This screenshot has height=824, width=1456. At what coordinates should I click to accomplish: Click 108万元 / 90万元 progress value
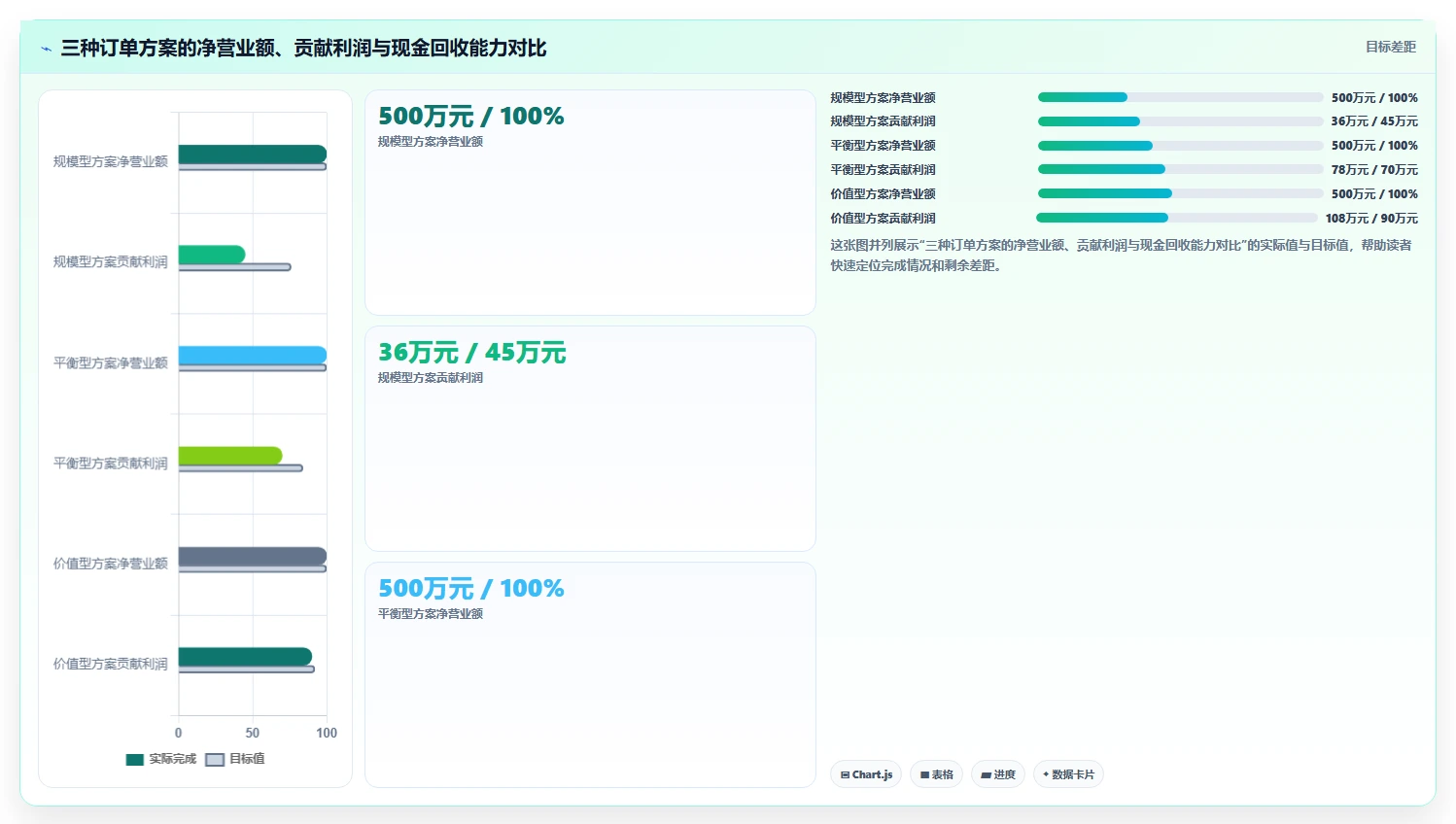[1371, 218]
